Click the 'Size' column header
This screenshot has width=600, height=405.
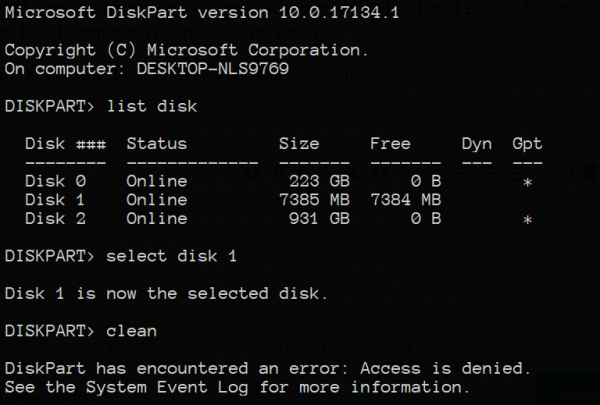[299, 144]
